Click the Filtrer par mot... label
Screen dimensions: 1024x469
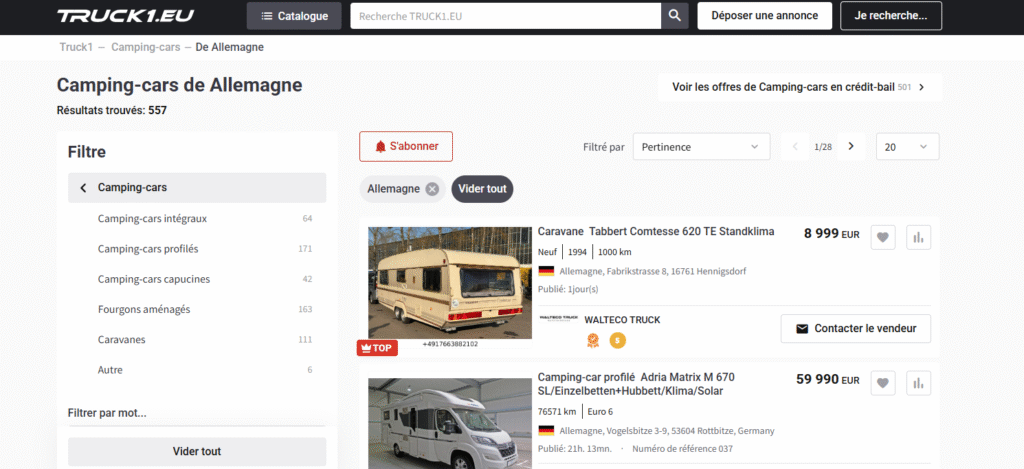pos(107,413)
